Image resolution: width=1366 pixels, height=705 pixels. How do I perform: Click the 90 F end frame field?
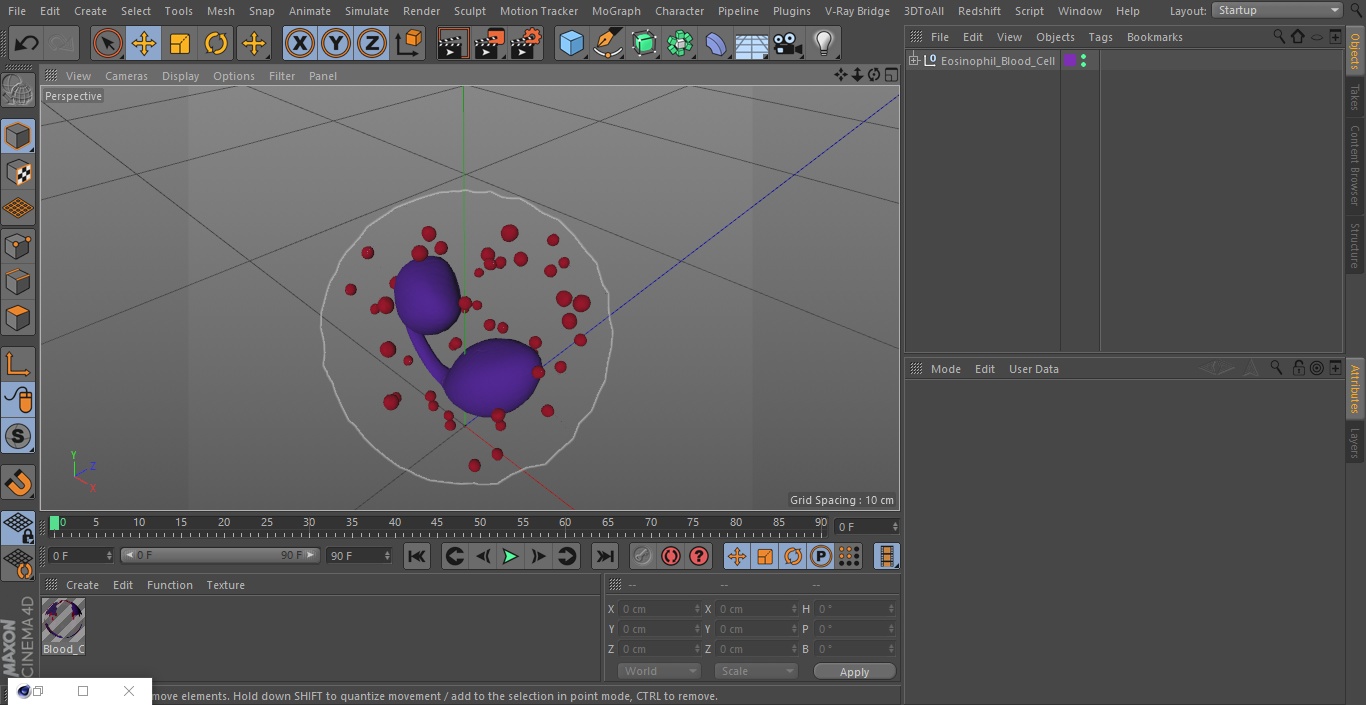[x=359, y=555]
